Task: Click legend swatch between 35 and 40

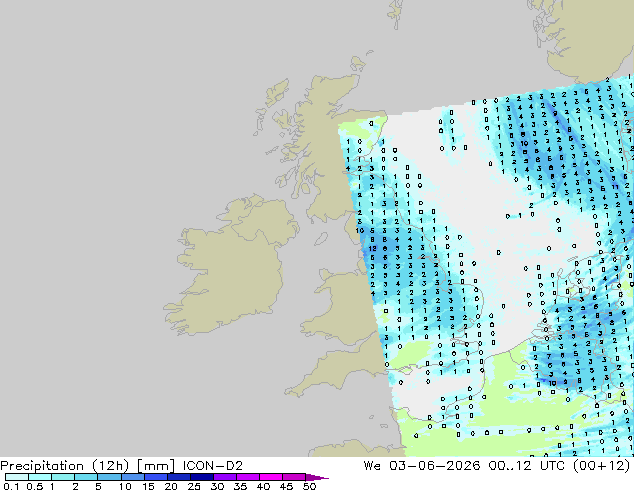Action: [247, 477]
